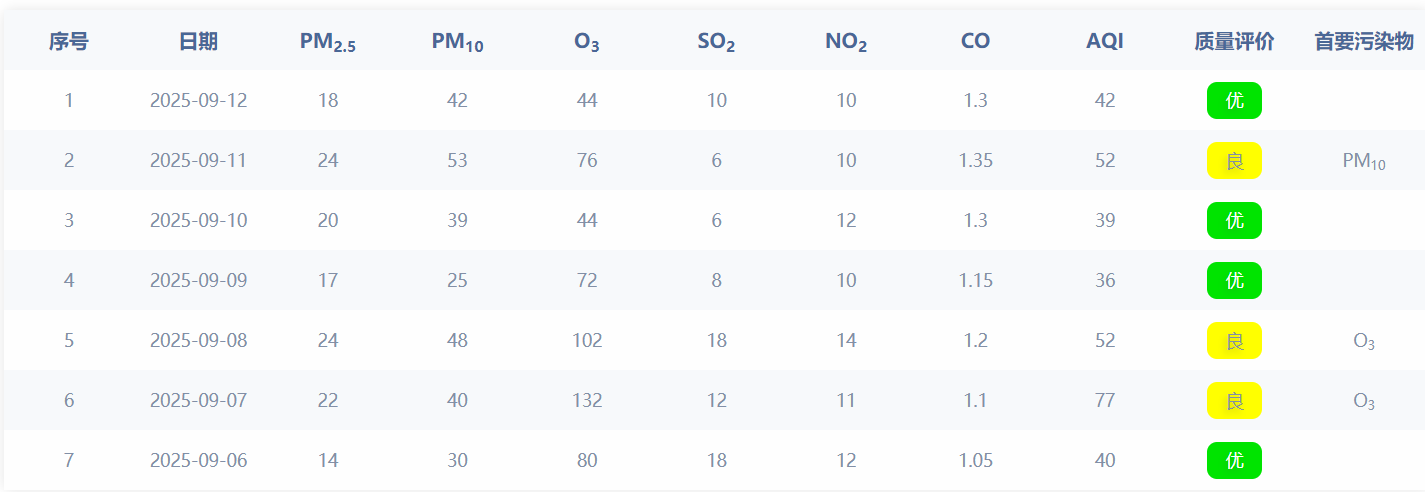Image resolution: width=1425 pixels, height=492 pixels.
Task: Click the green 优 badge for 2025-09-12
Action: [x=1234, y=100]
